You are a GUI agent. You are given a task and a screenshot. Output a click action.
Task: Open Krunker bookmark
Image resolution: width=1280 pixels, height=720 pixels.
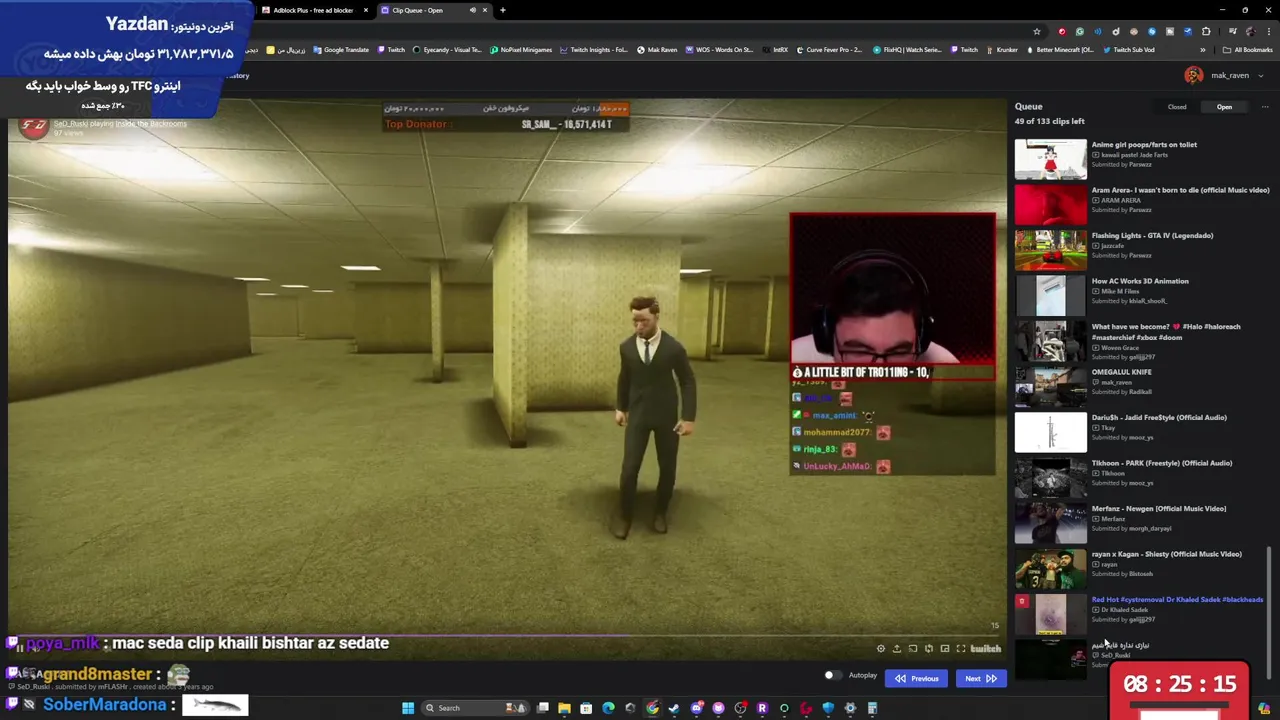[1000, 49]
